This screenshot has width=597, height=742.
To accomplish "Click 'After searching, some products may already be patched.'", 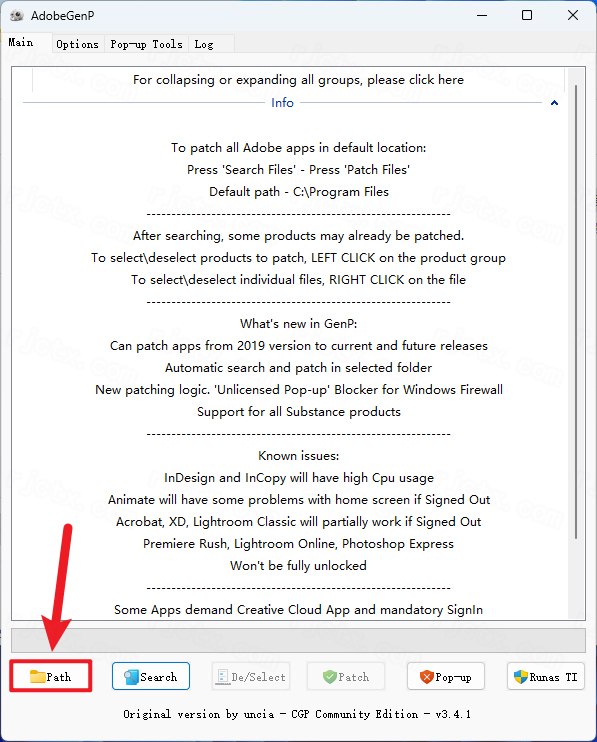I will click(298, 236).
